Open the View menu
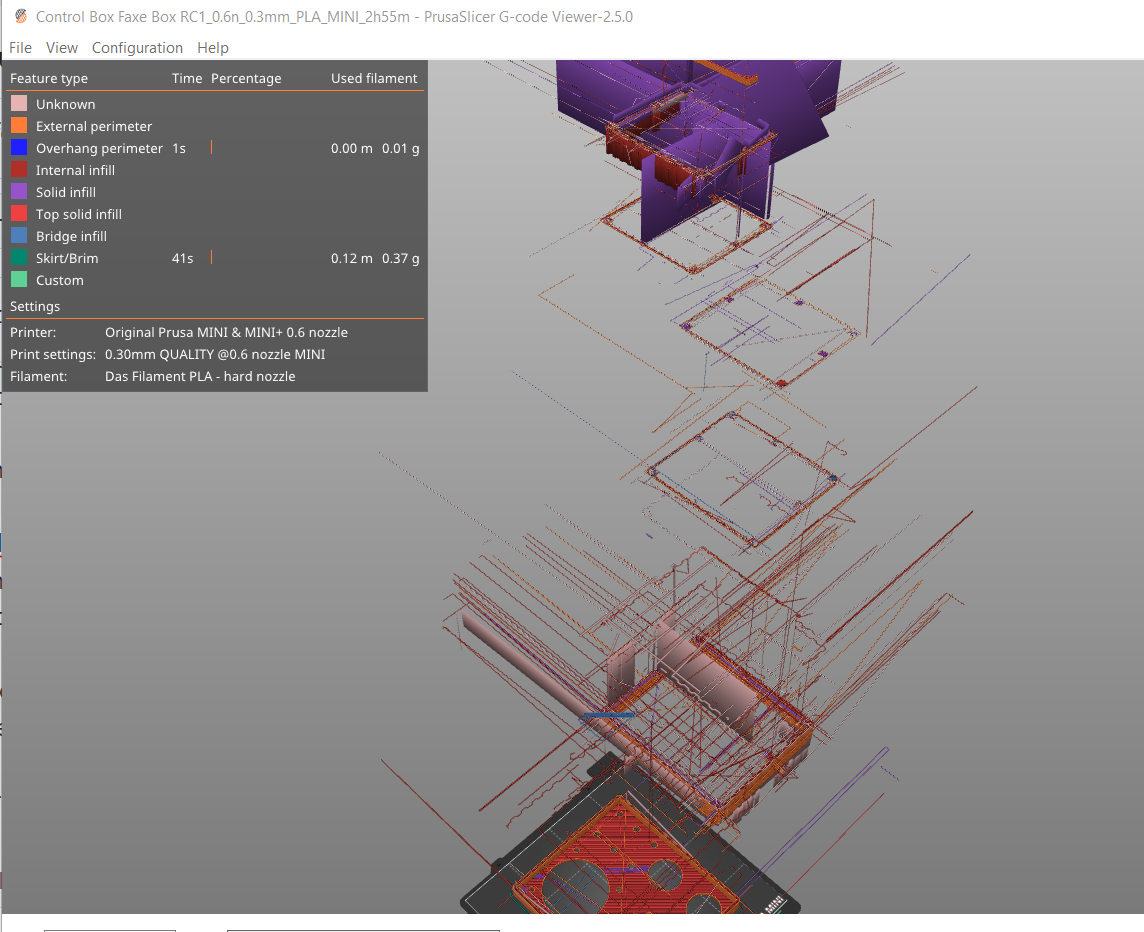The width and height of the screenshot is (1144, 932). [61, 47]
